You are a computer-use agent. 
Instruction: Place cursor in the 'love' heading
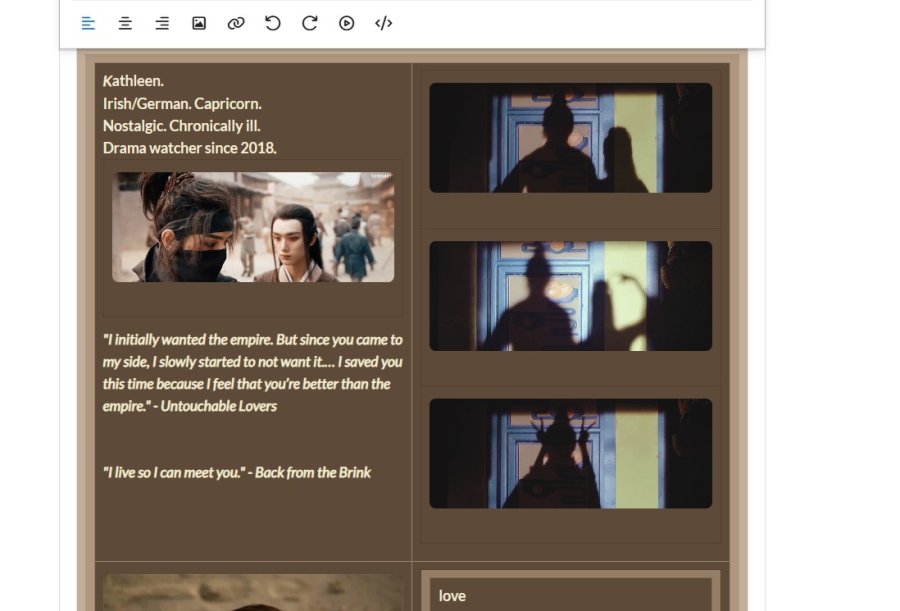[x=452, y=595]
